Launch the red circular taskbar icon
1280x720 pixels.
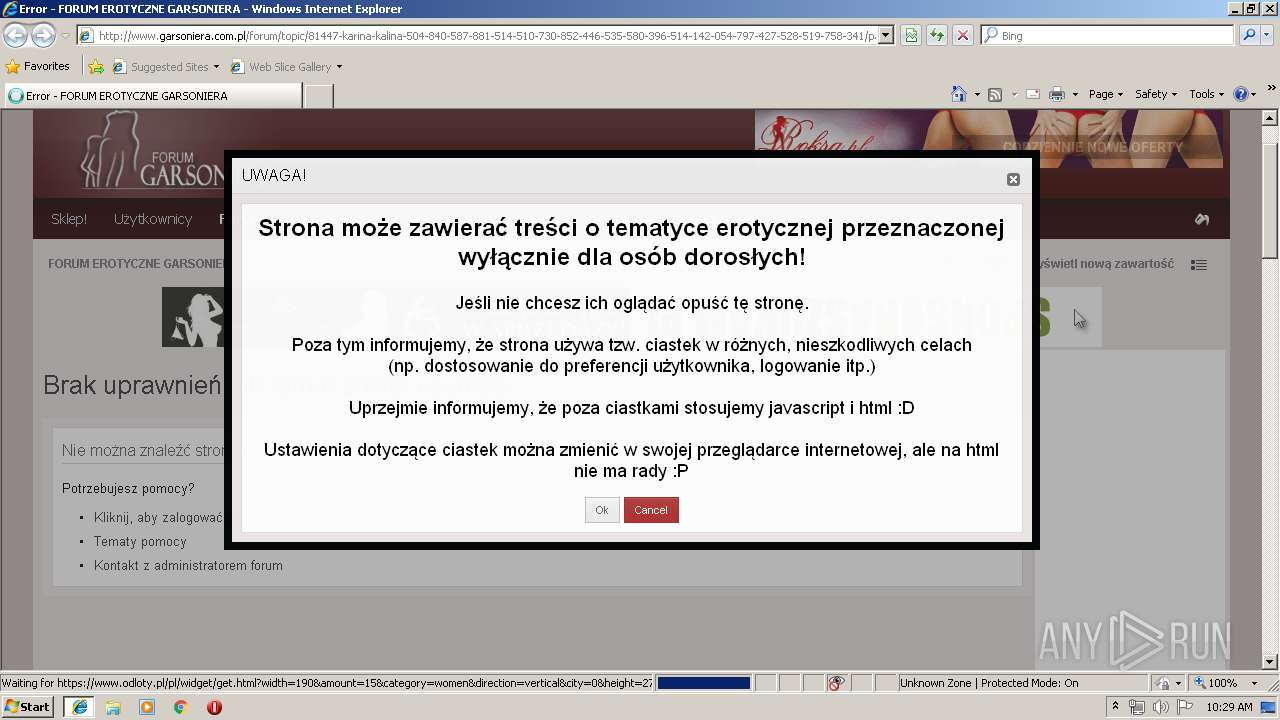coord(214,707)
